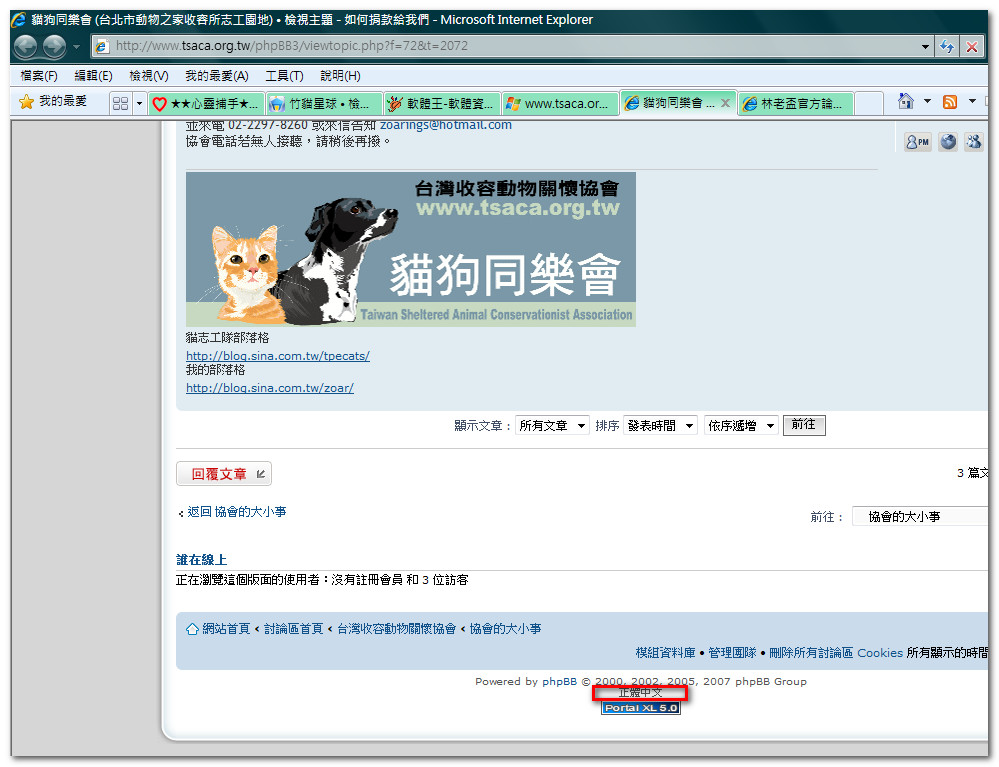Click 刪除所有討論區 Cookies link
The height and width of the screenshot is (767, 999).
pos(835,653)
